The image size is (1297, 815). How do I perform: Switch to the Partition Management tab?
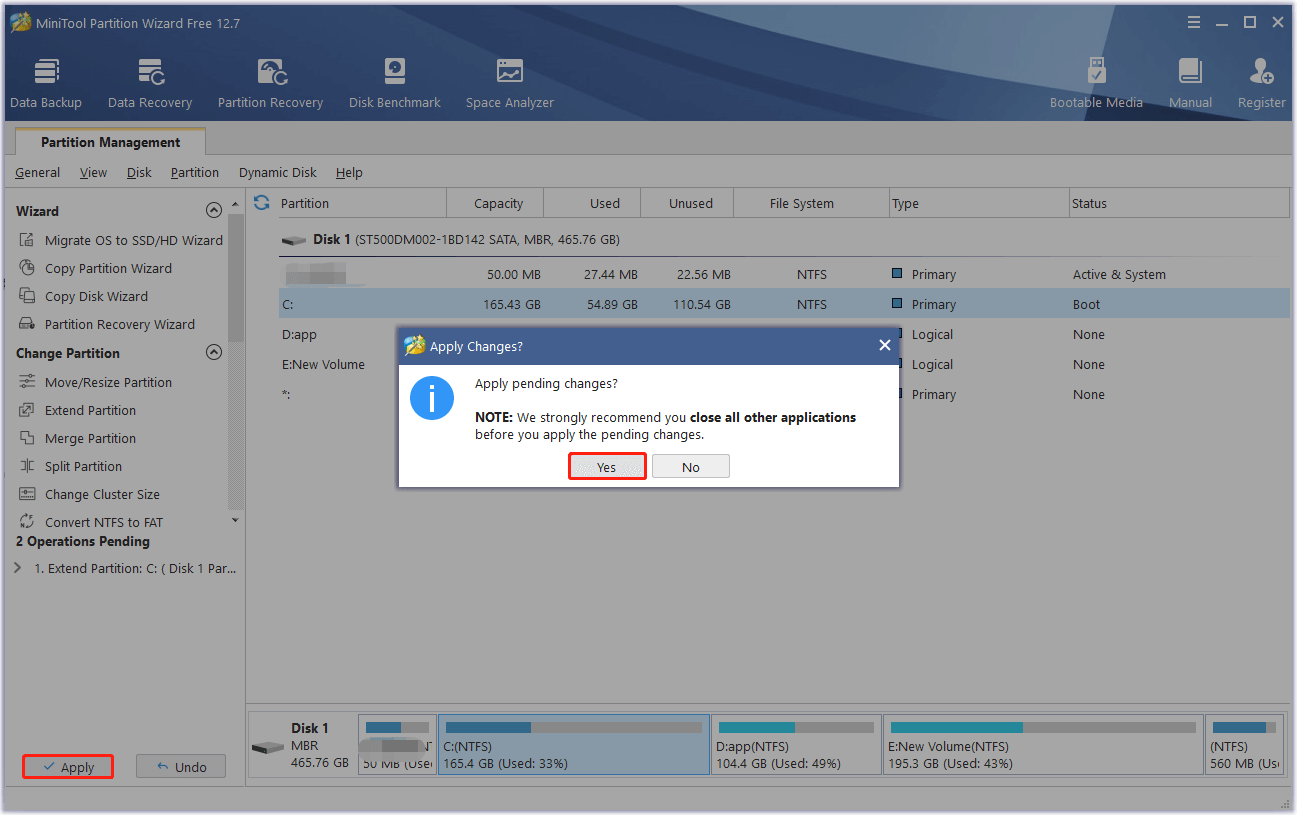point(110,141)
